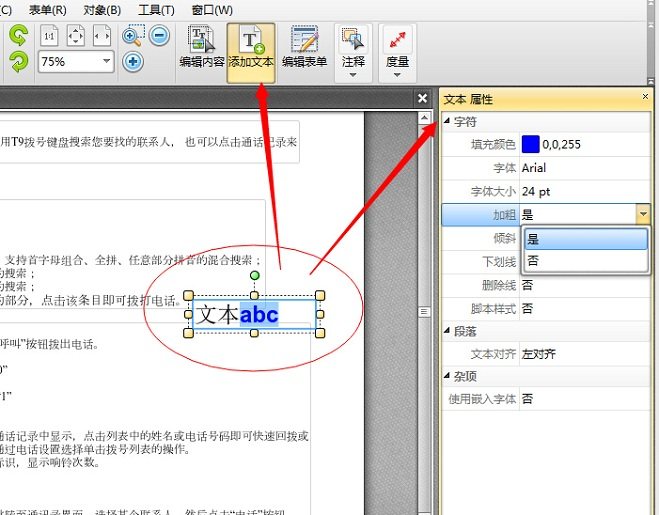Viewport: 659px width, 515px height.
Task: Rotate page with upper green arrow icon
Action: pos(19,35)
